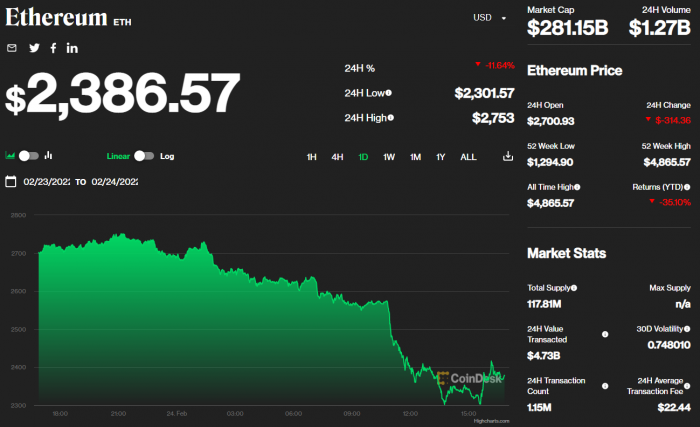
Task: Select the 1H time range
Action: point(312,157)
